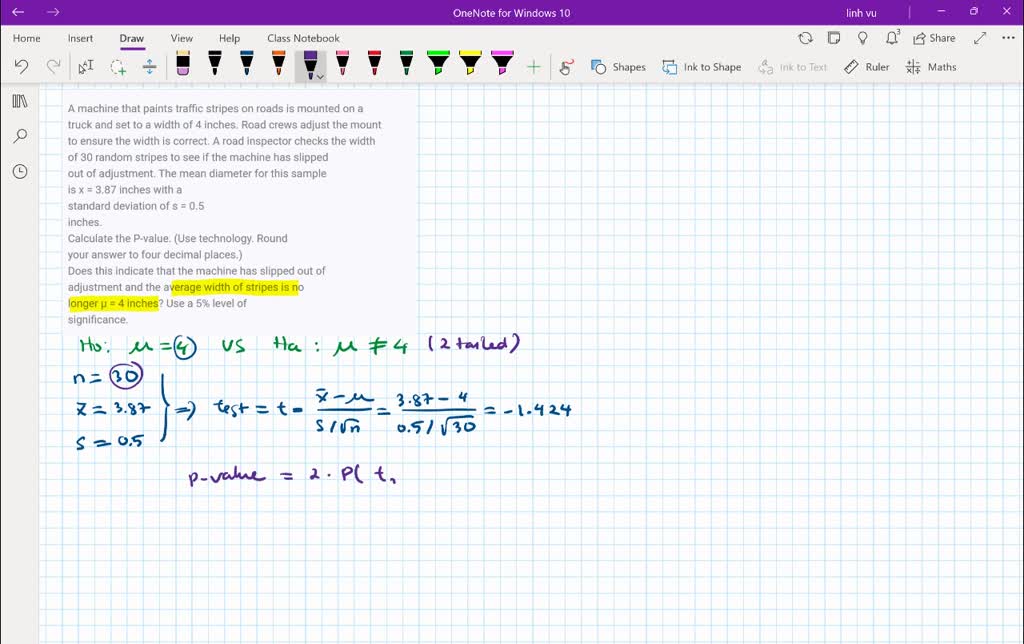This screenshot has width=1024, height=644.
Task: Go forward with the title bar arrow
Action: click(x=53, y=12)
